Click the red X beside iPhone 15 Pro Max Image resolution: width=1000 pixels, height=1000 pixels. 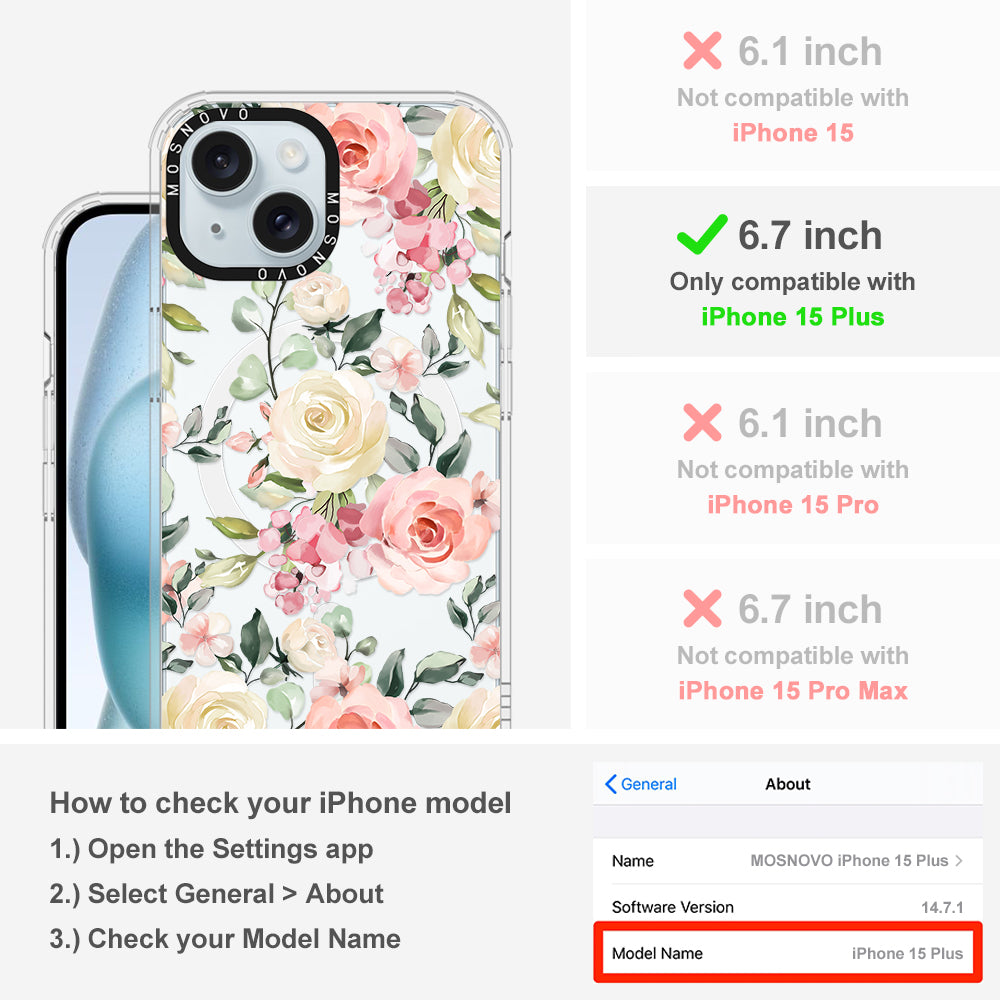pos(702,608)
